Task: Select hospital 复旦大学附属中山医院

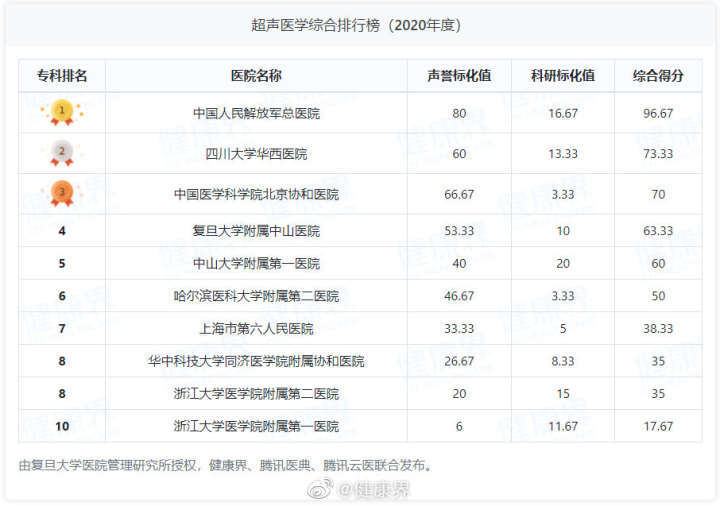Action: click(x=256, y=231)
